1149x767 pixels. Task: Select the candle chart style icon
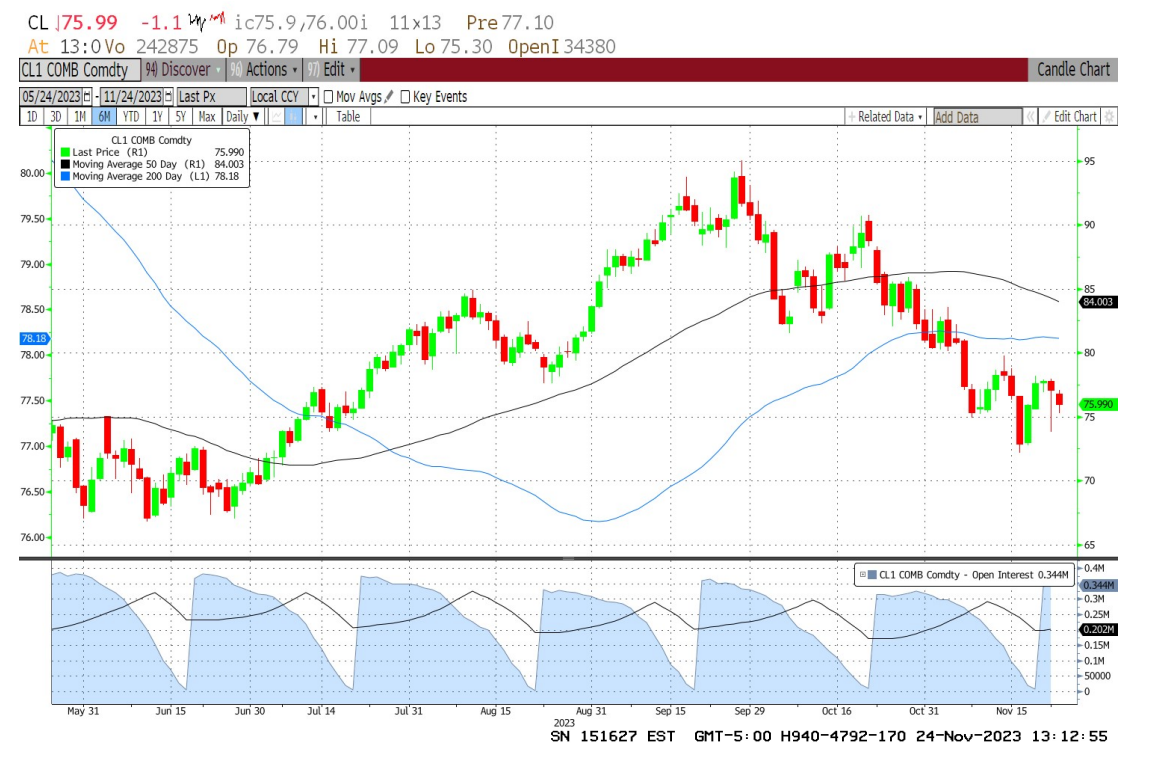(x=293, y=116)
